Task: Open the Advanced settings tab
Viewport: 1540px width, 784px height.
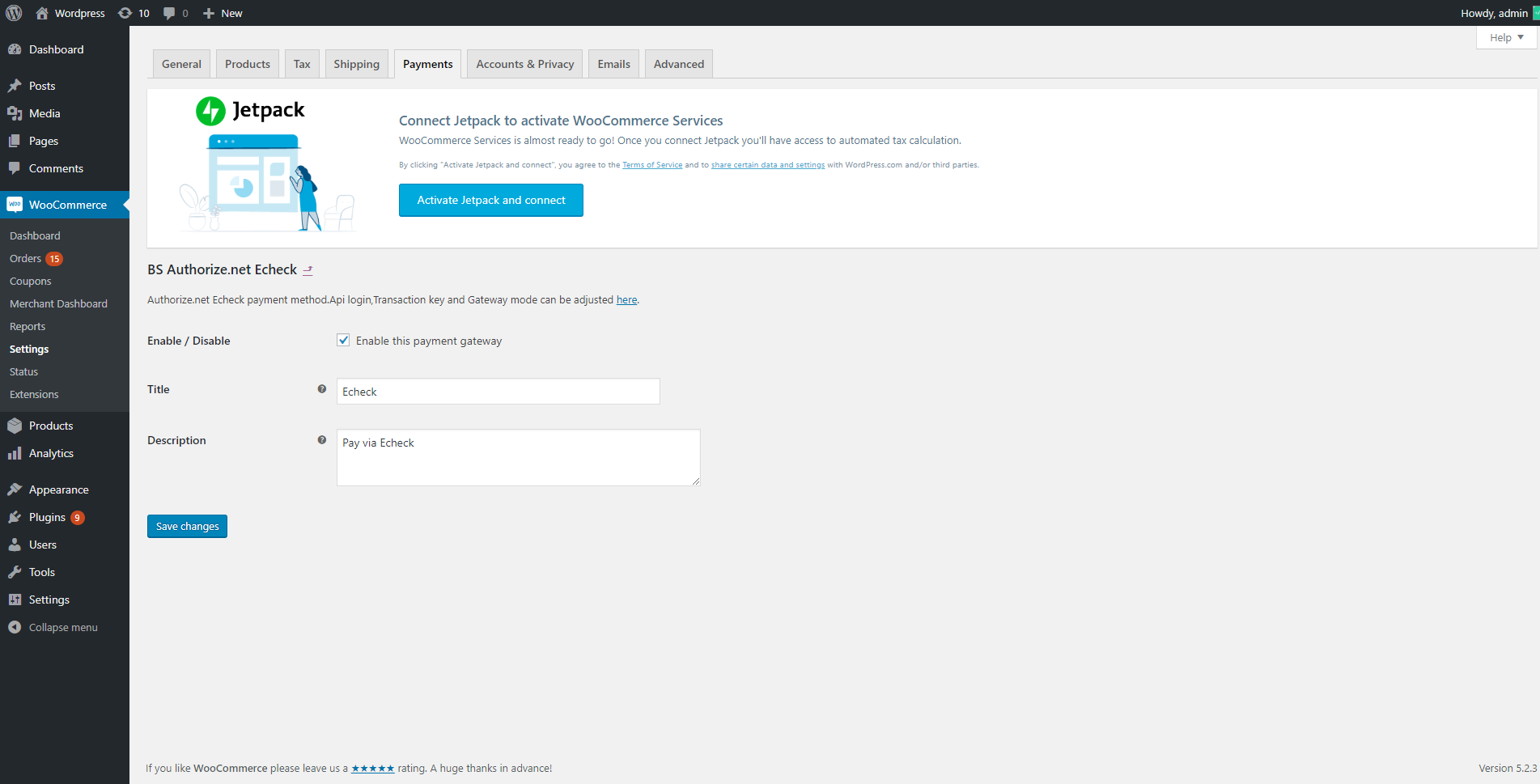Action: [x=678, y=64]
